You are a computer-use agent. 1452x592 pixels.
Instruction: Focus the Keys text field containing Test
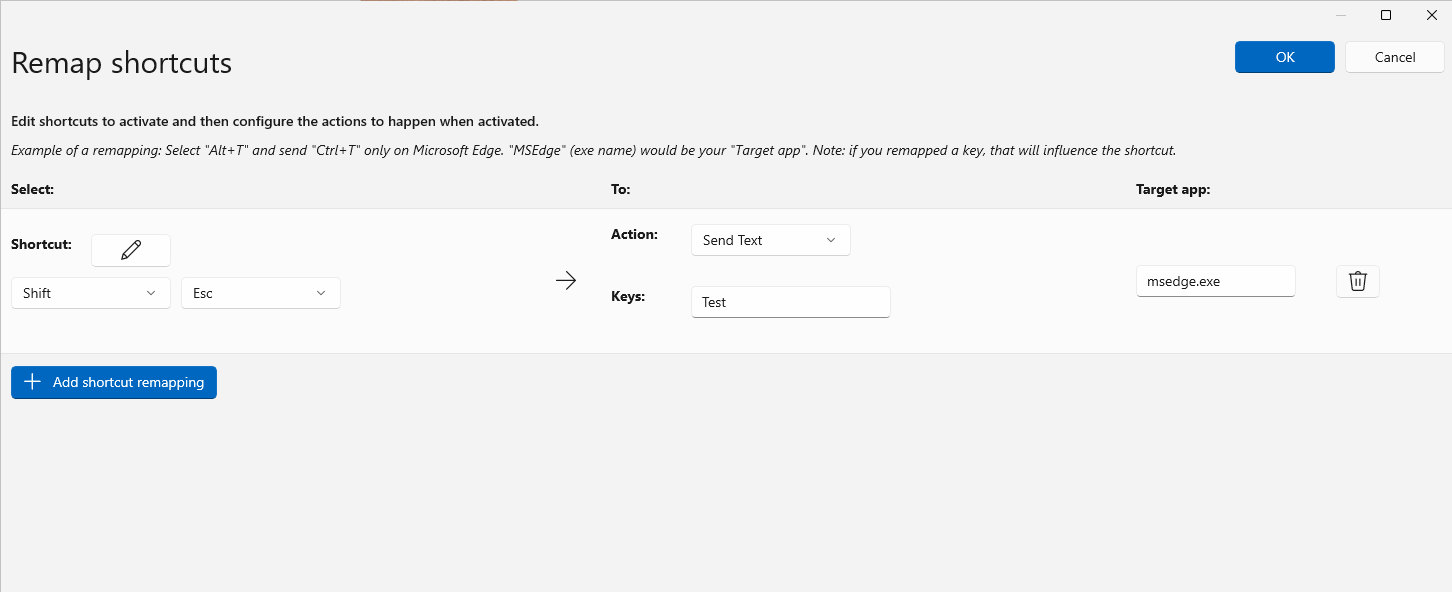[x=790, y=302]
